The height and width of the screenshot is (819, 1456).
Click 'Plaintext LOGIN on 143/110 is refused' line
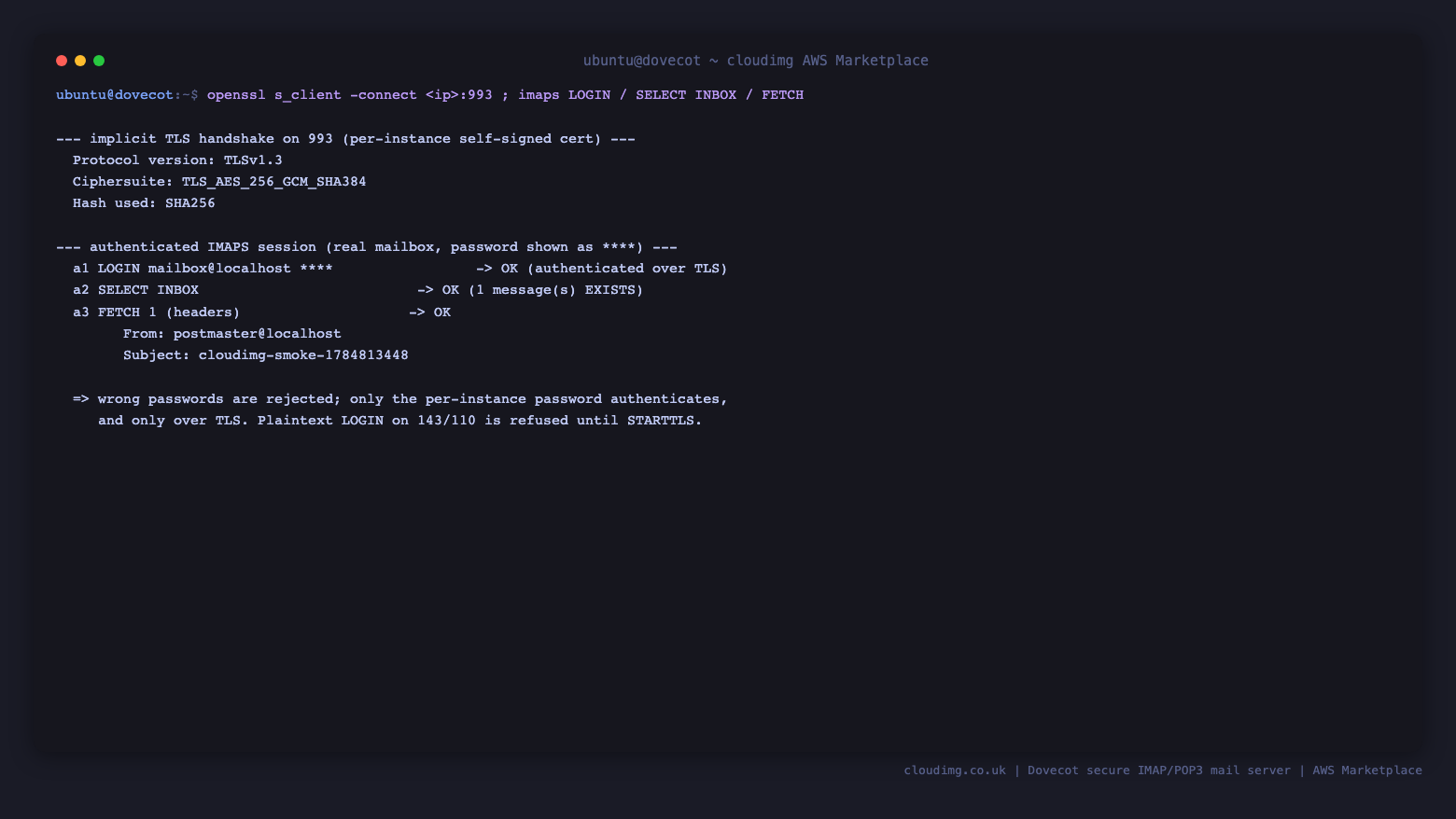[399, 421]
